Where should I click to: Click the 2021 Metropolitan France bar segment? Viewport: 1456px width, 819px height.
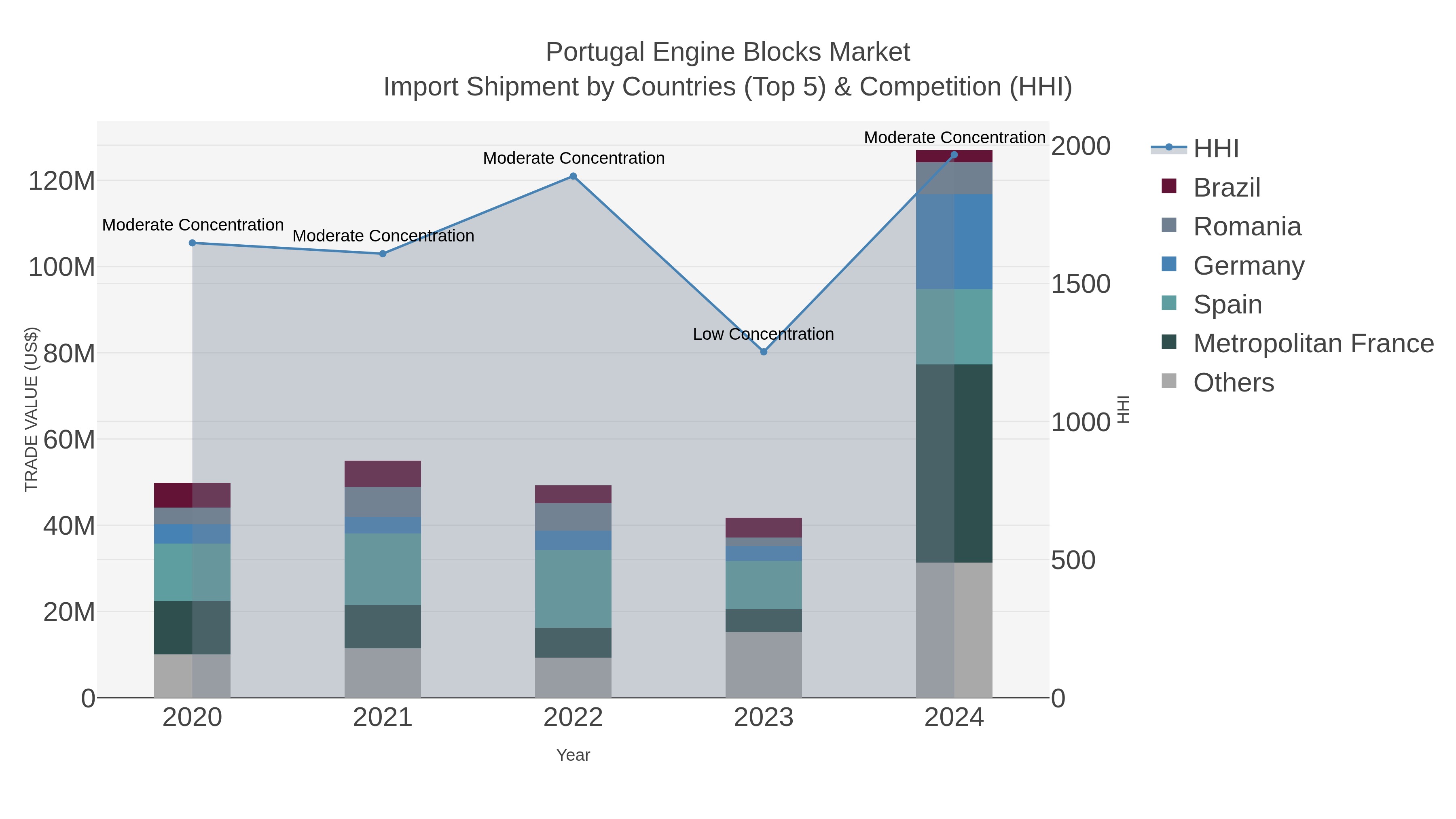383,627
